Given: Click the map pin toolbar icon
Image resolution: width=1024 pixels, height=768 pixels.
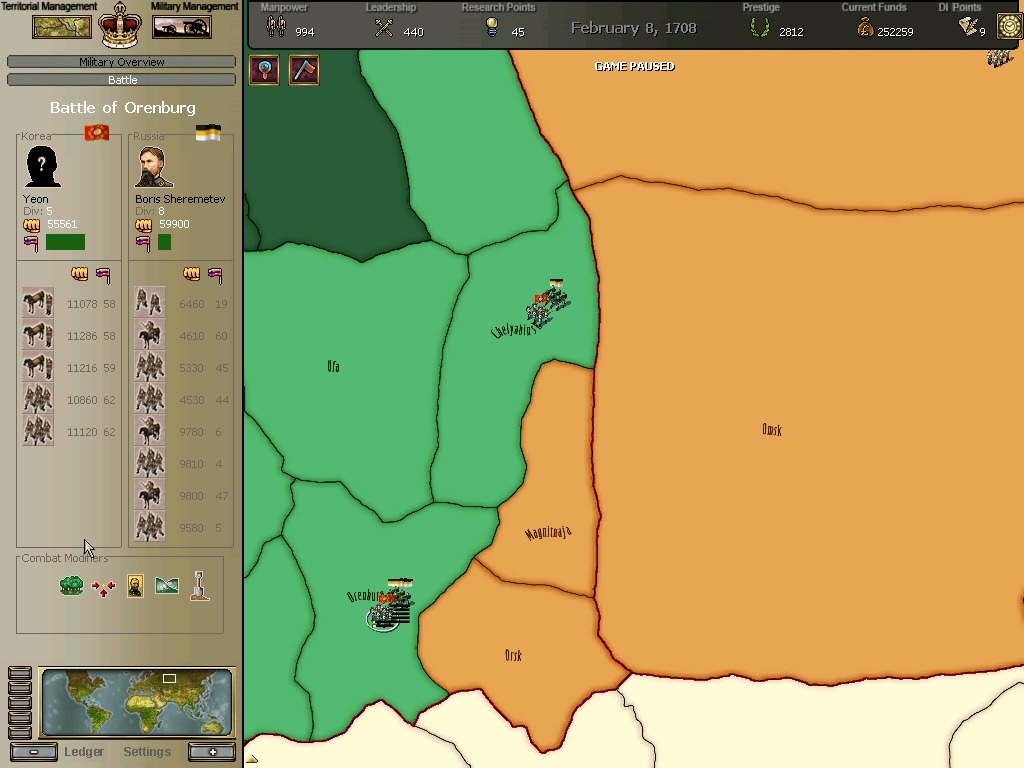Looking at the screenshot, I should pos(264,69).
